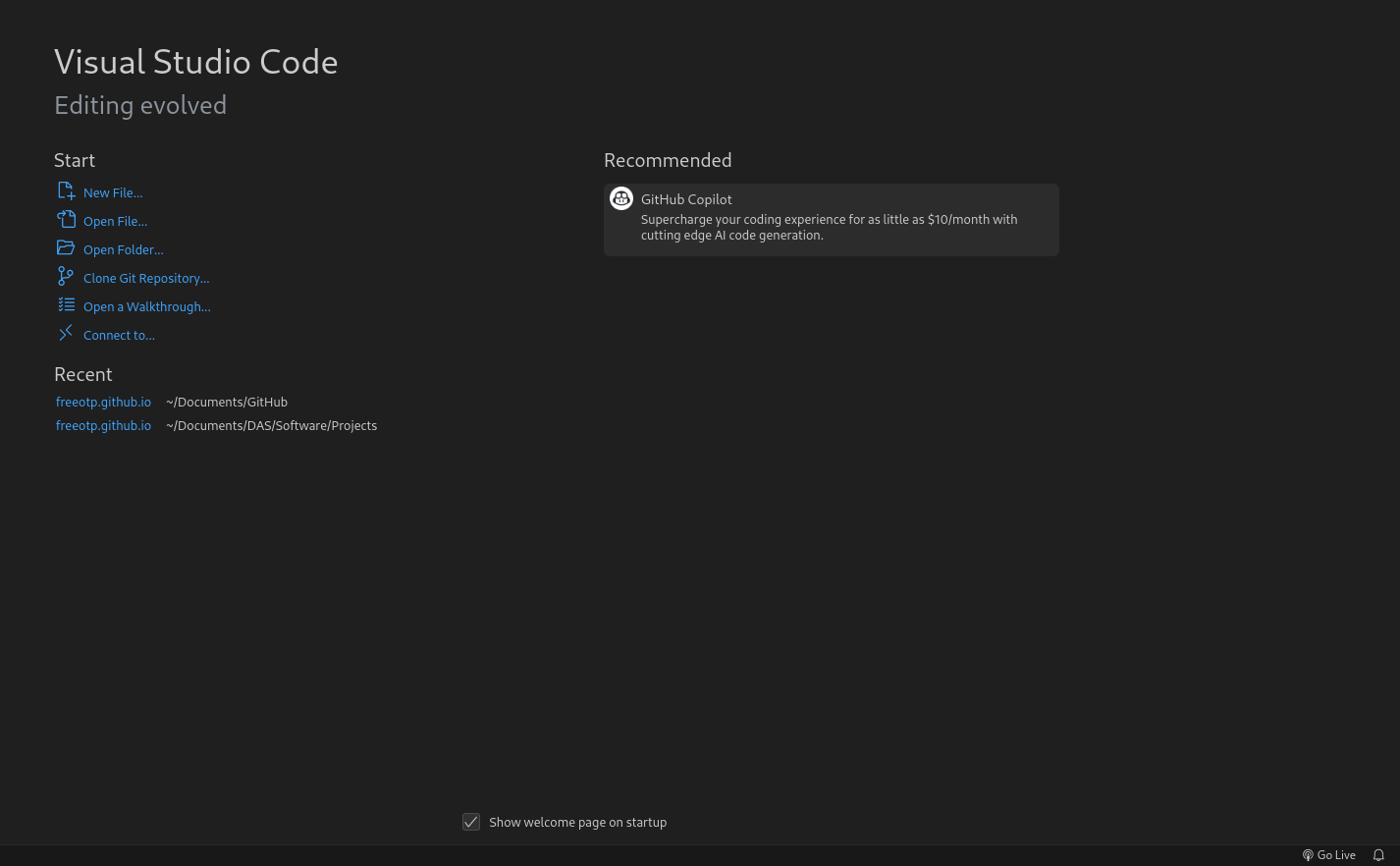The height and width of the screenshot is (866, 1400).
Task: Start a New File
Action: click(113, 192)
